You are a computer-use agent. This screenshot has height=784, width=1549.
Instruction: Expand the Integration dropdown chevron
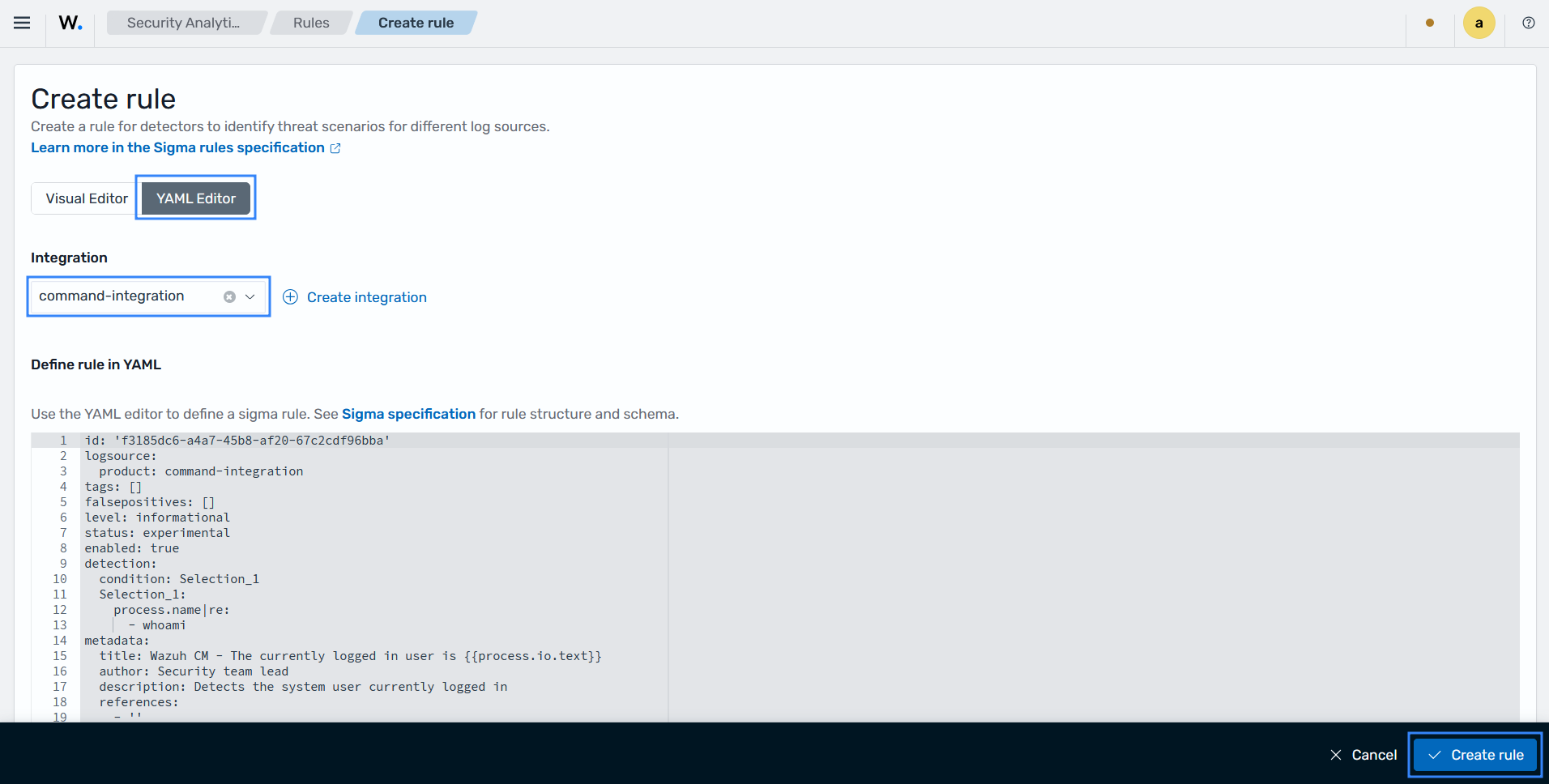click(250, 297)
